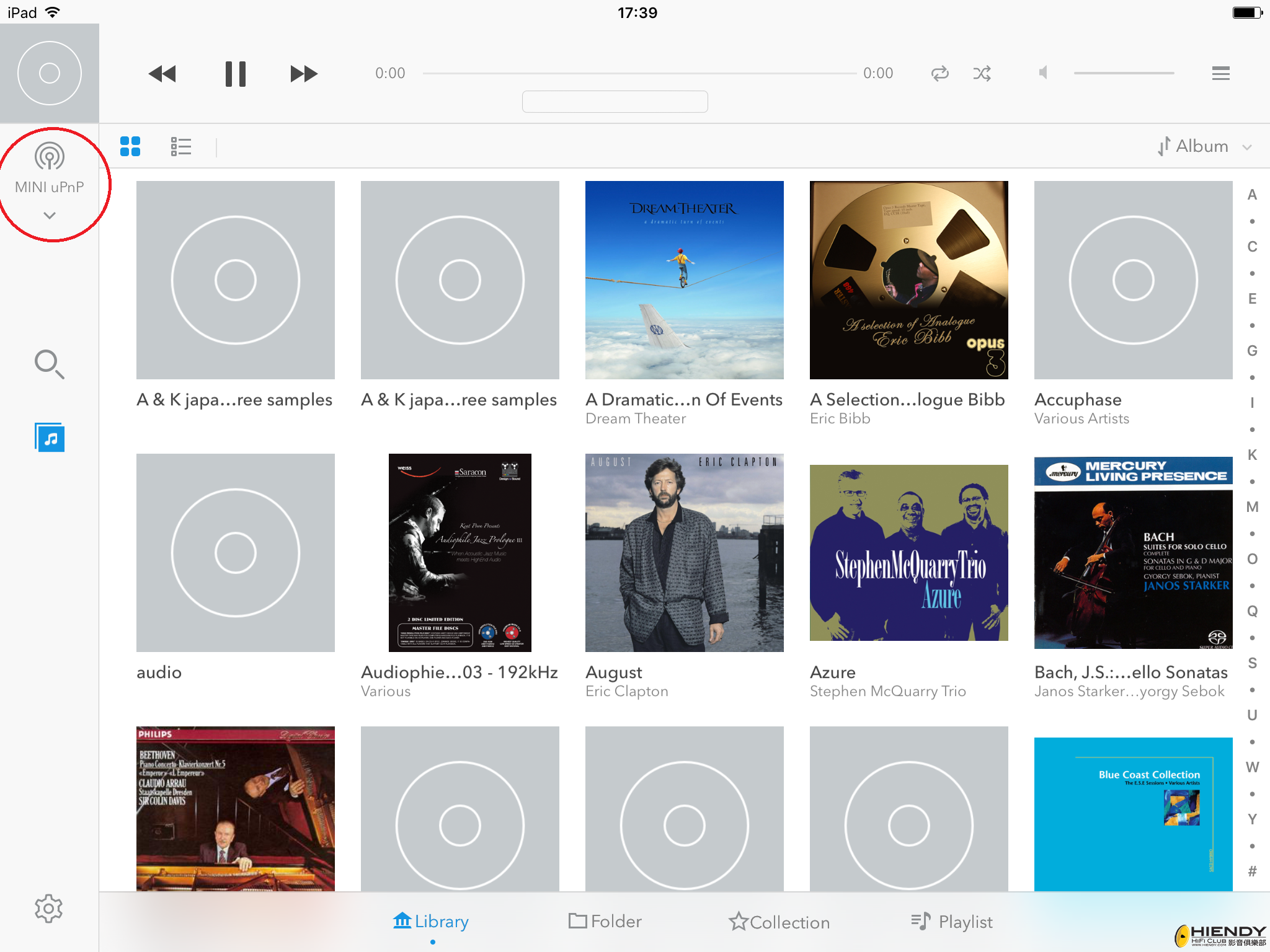Click the 'Dream Theater' artist name

click(636, 419)
